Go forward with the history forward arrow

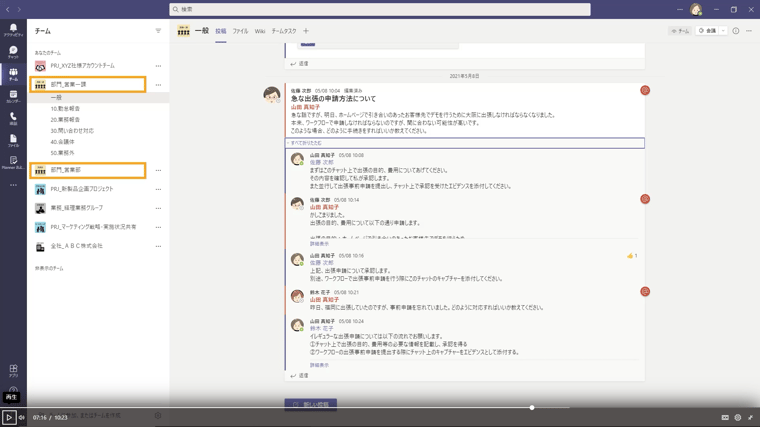19,9
